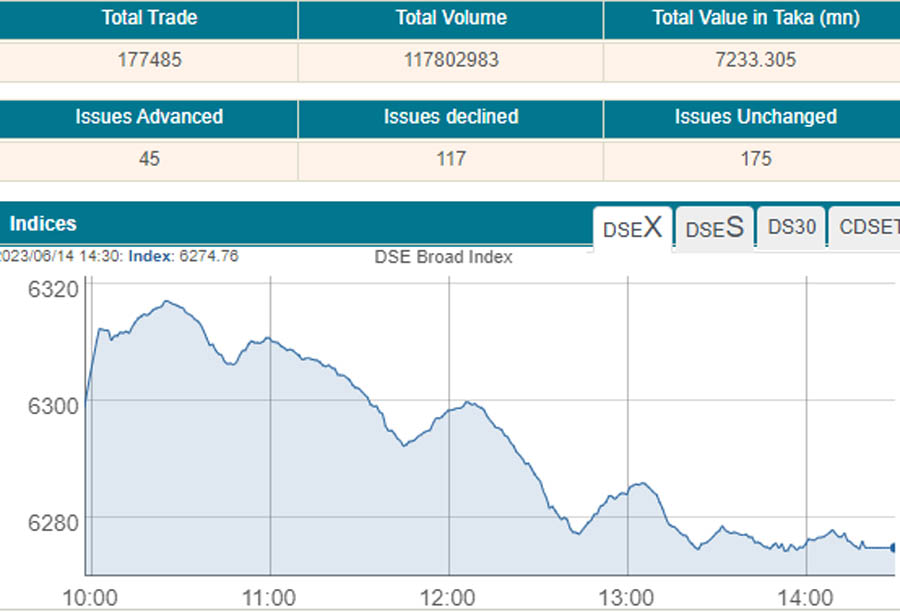Select the 12:00 axis label on chart

point(449,596)
